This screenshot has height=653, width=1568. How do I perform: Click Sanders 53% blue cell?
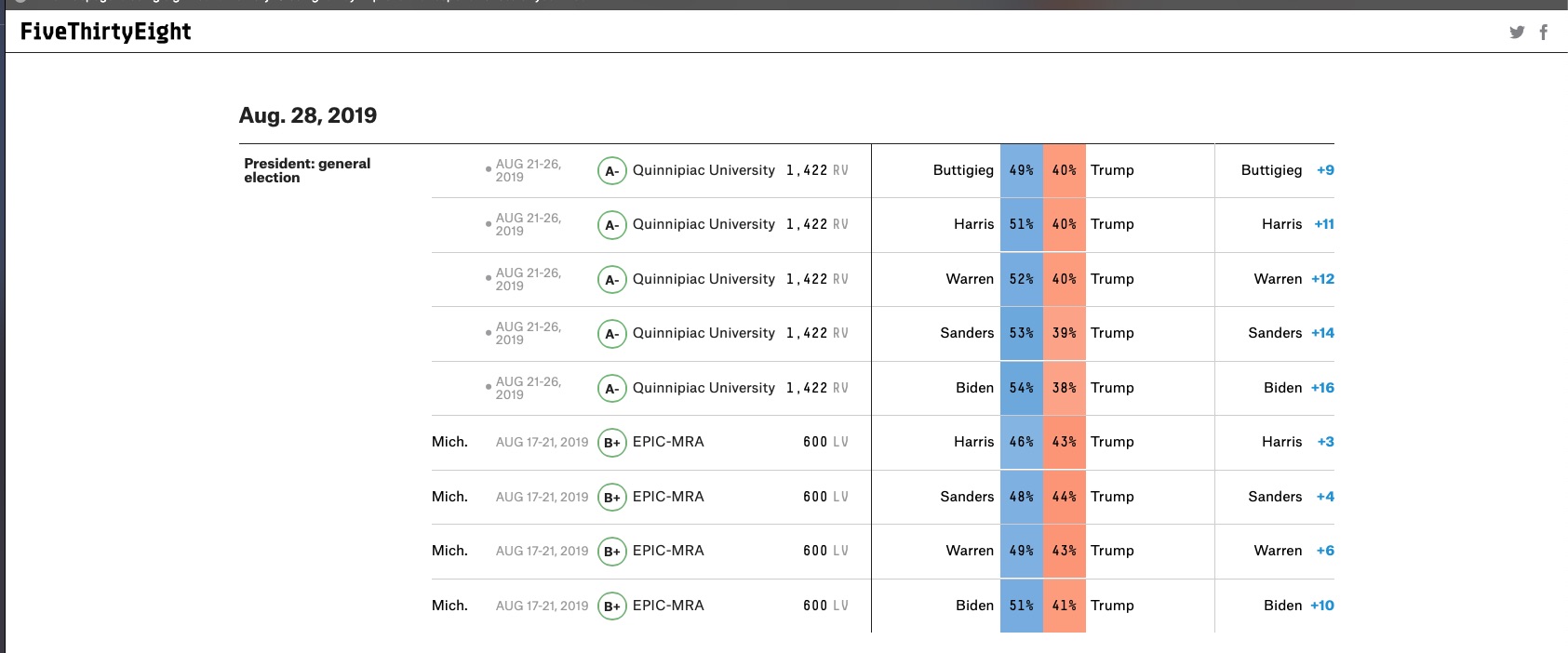tap(1022, 333)
